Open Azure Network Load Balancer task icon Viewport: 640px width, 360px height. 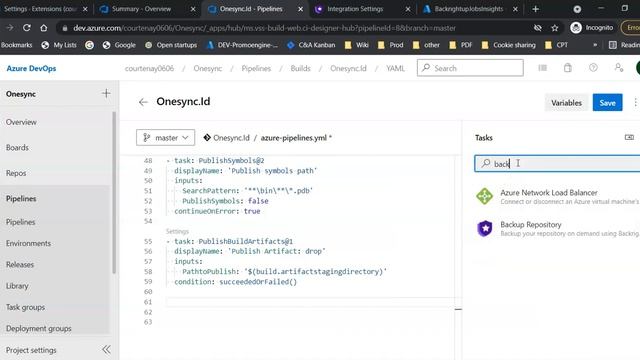tap(484, 196)
